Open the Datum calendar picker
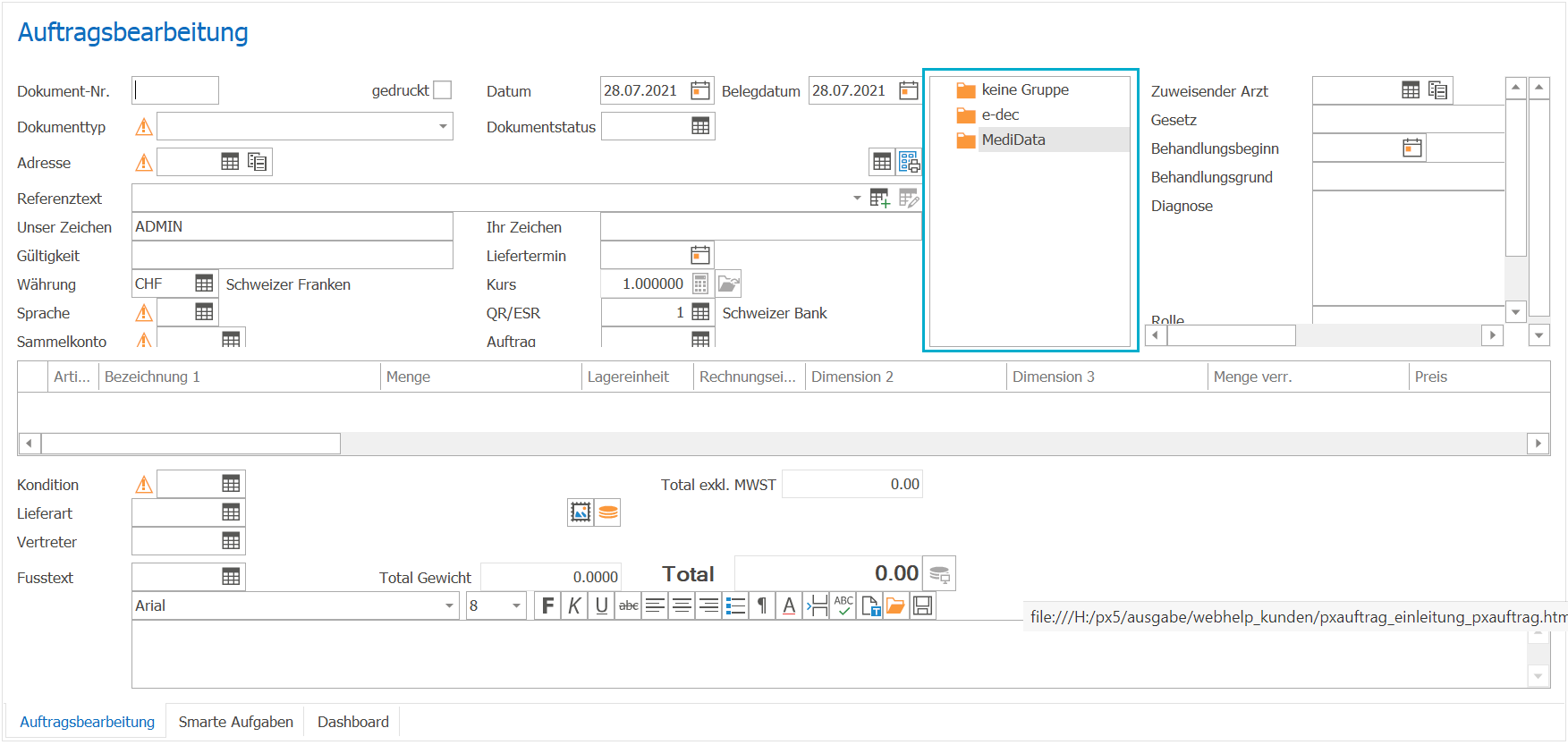The image size is (1568, 745). coord(700,90)
